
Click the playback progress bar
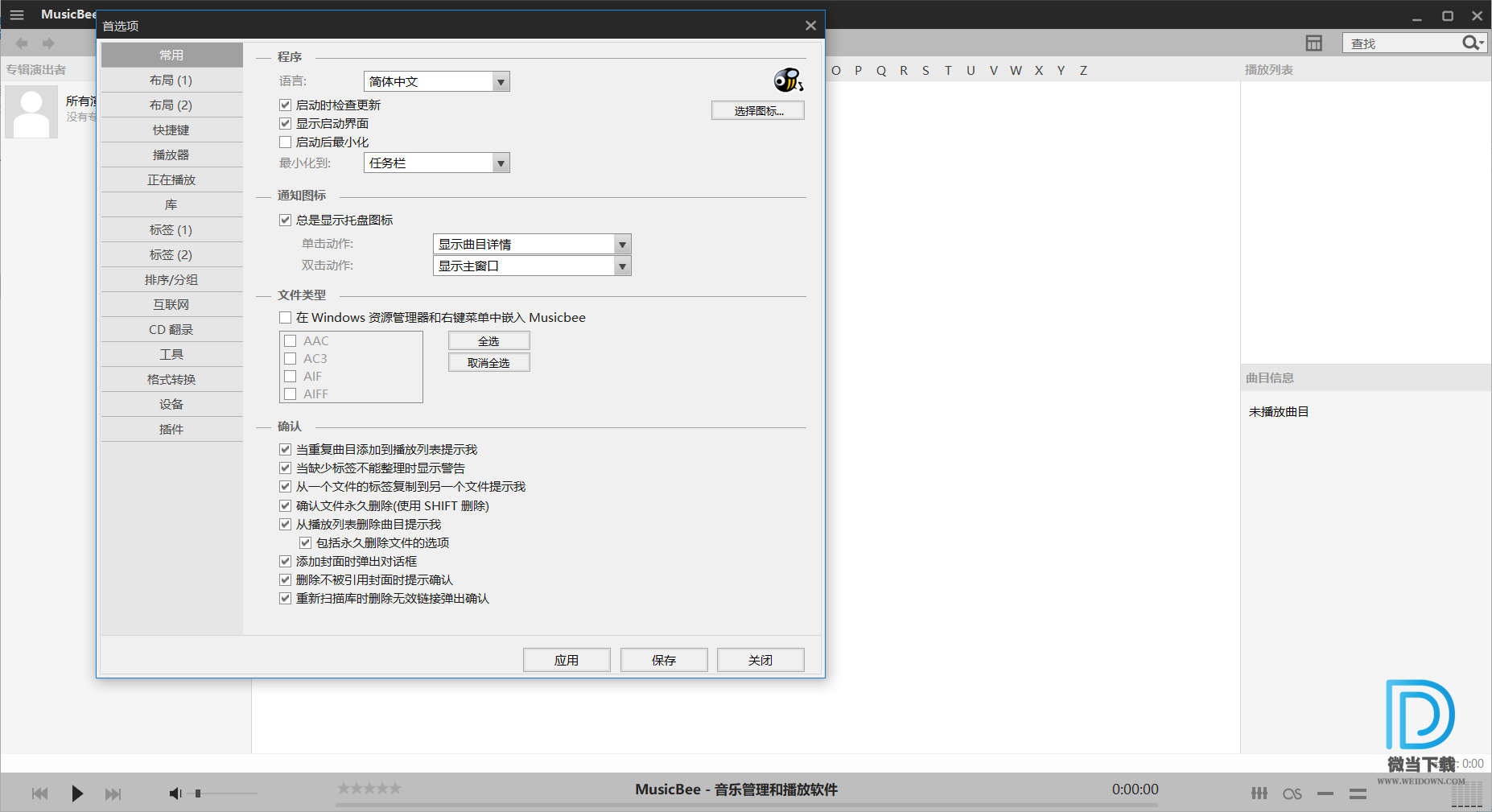click(x=747, y=804)
